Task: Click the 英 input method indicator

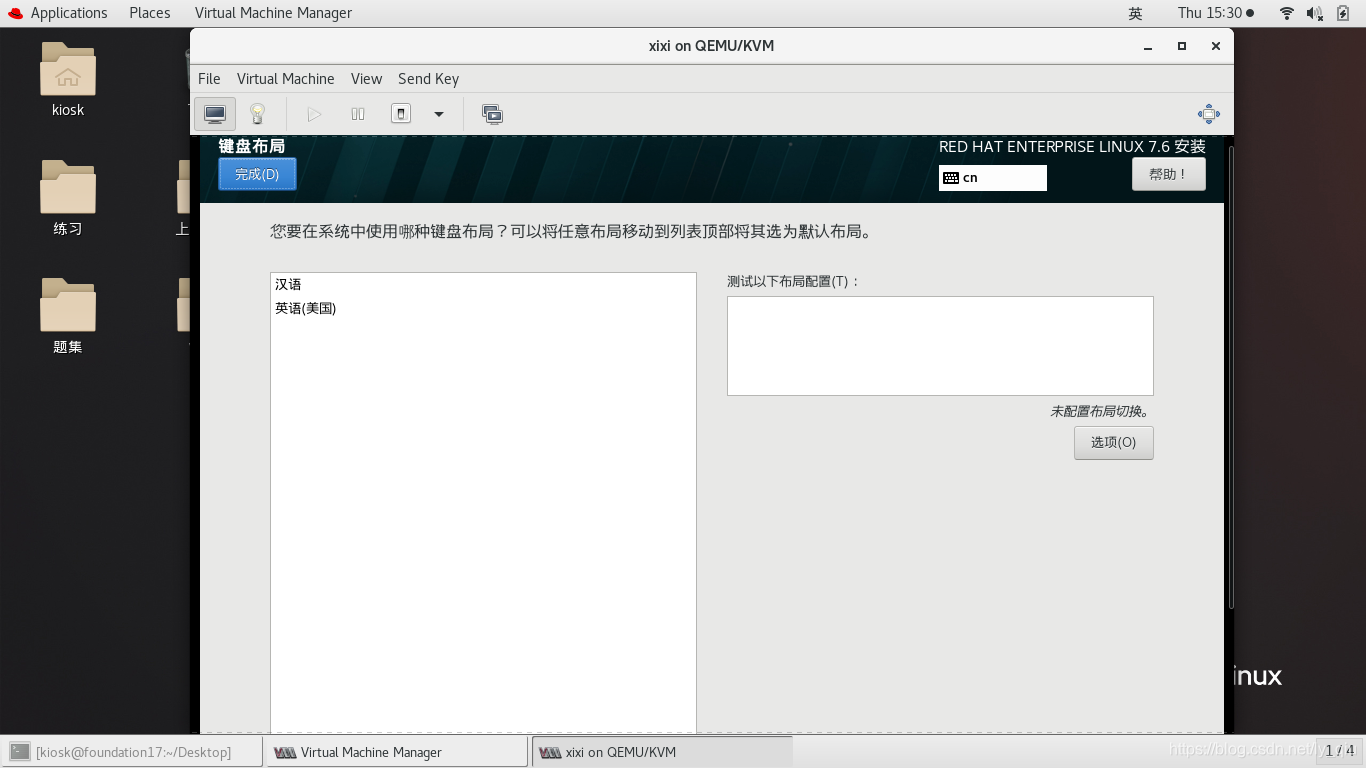Action: tap(1135, 13)
